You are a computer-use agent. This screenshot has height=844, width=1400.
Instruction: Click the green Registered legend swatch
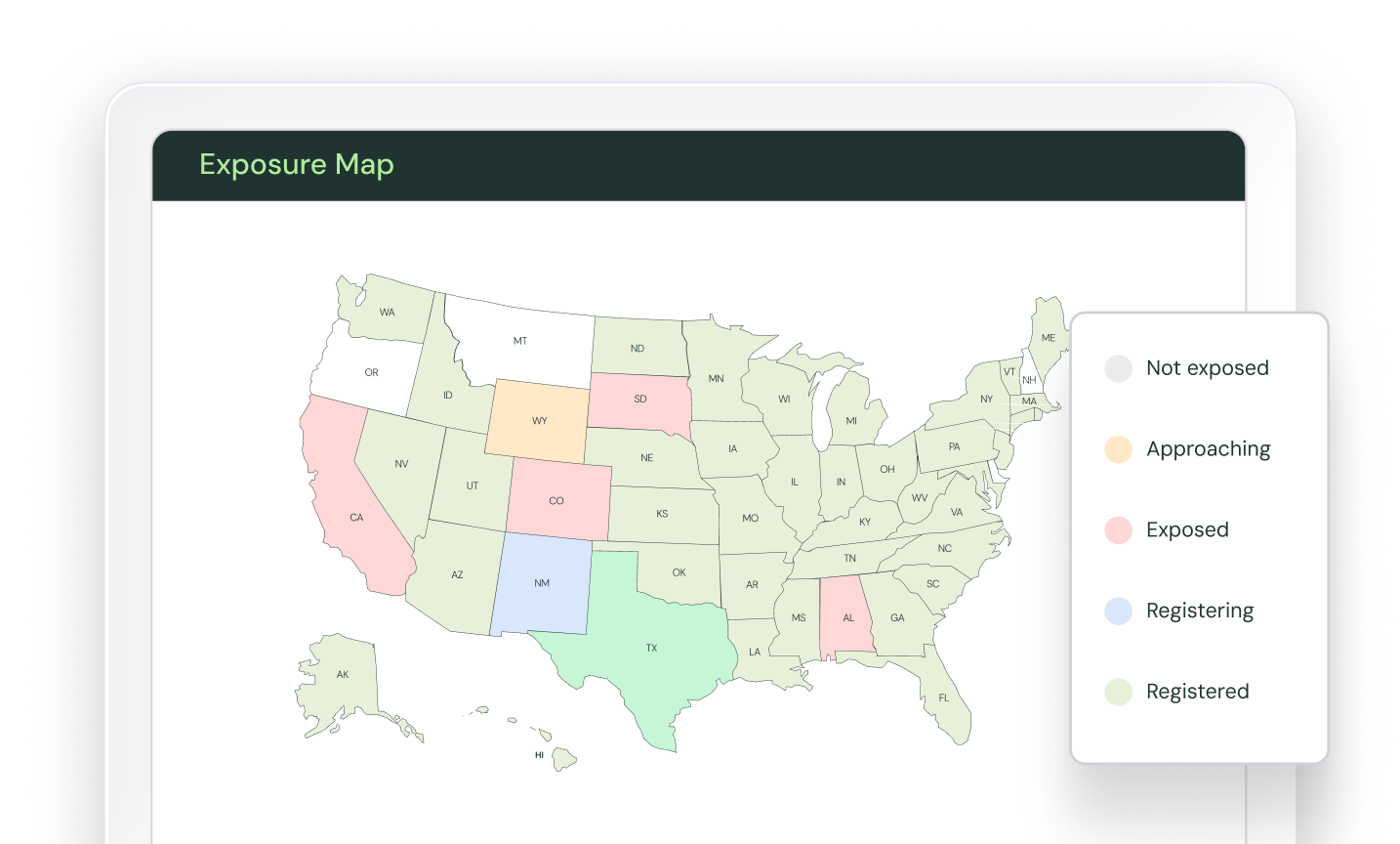point(1117,692)
